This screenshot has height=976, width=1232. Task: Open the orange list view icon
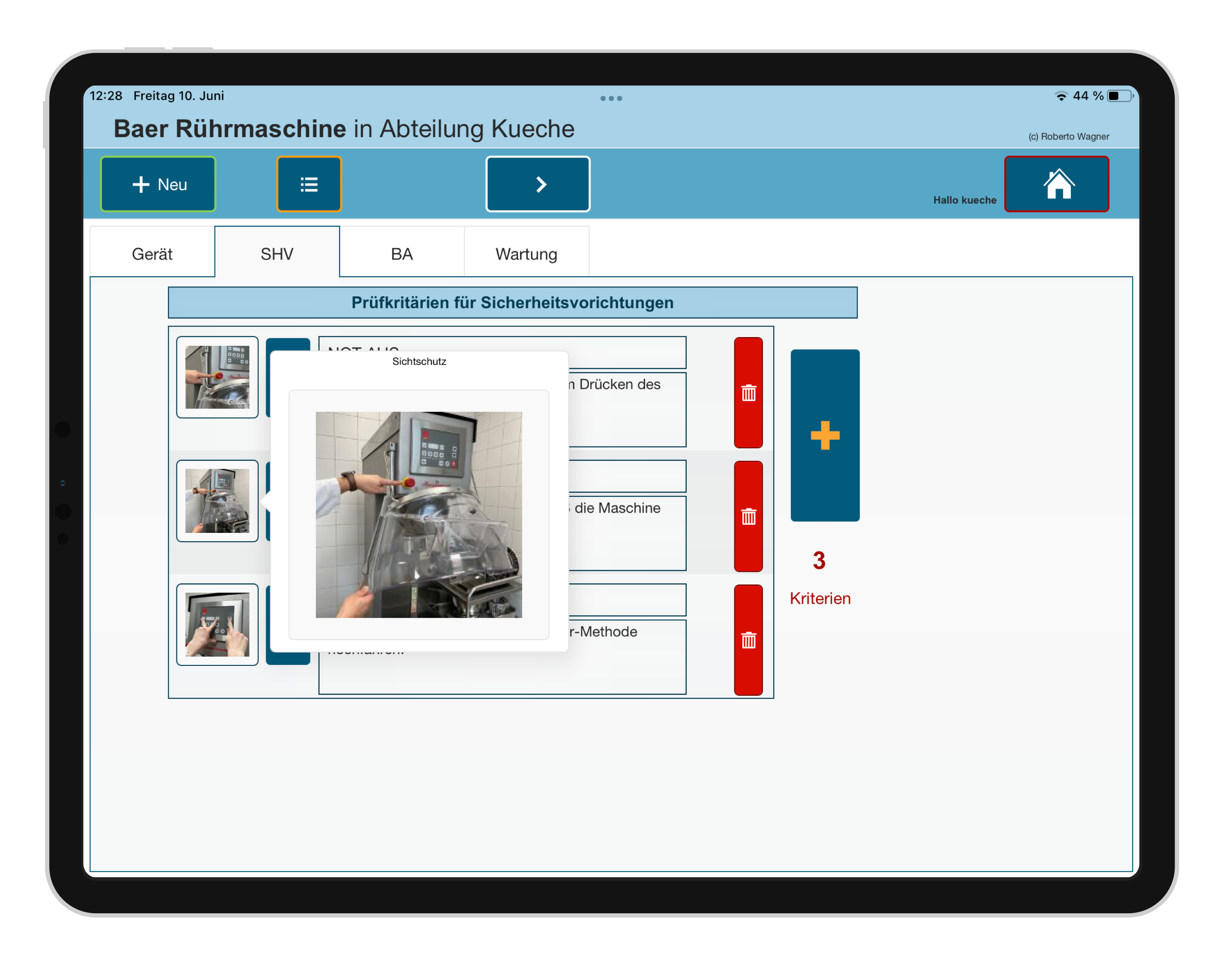point(309,184)
